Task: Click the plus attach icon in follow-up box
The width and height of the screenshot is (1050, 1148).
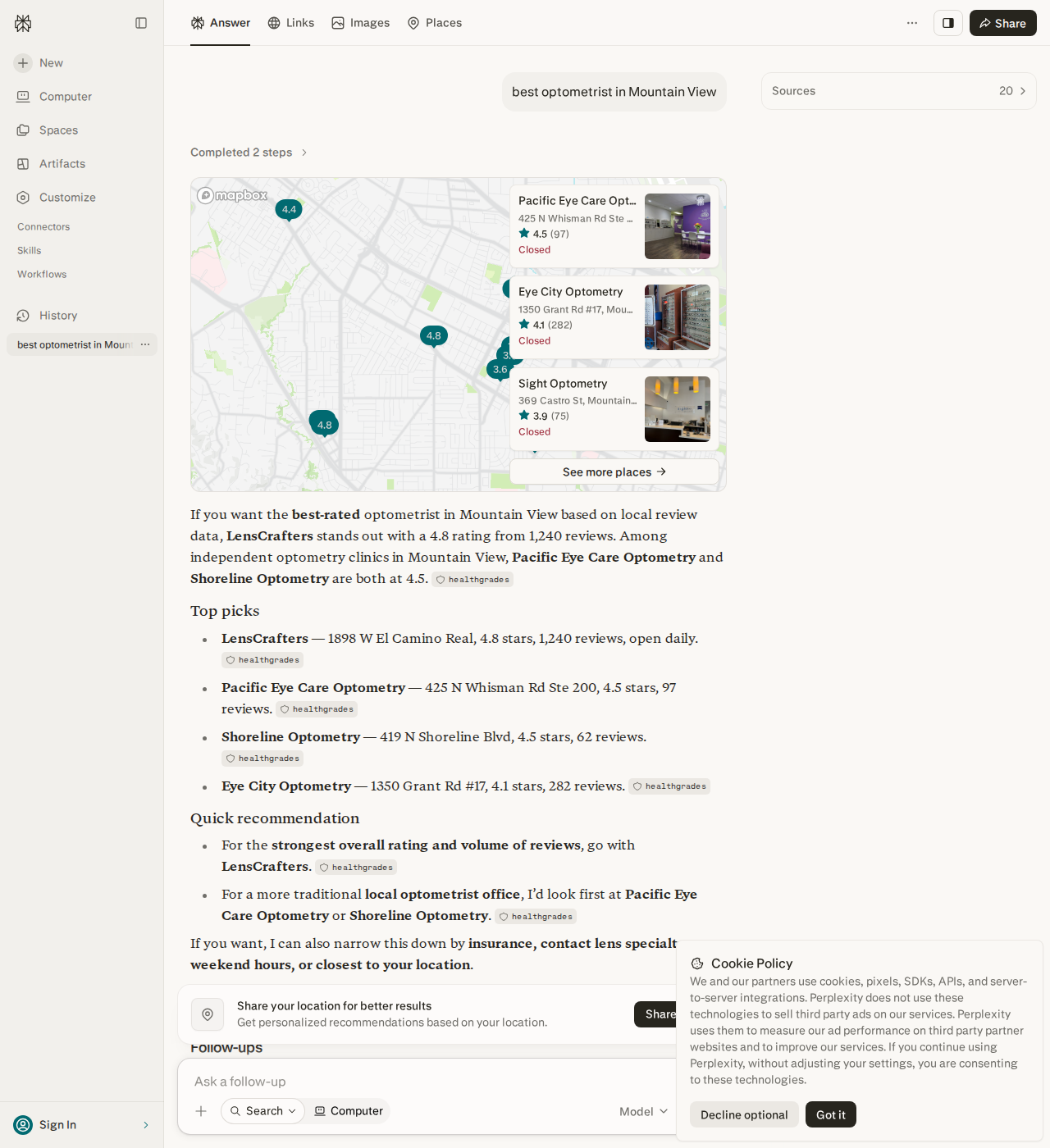Action: pyautogui.click(x=201, y=1111)
